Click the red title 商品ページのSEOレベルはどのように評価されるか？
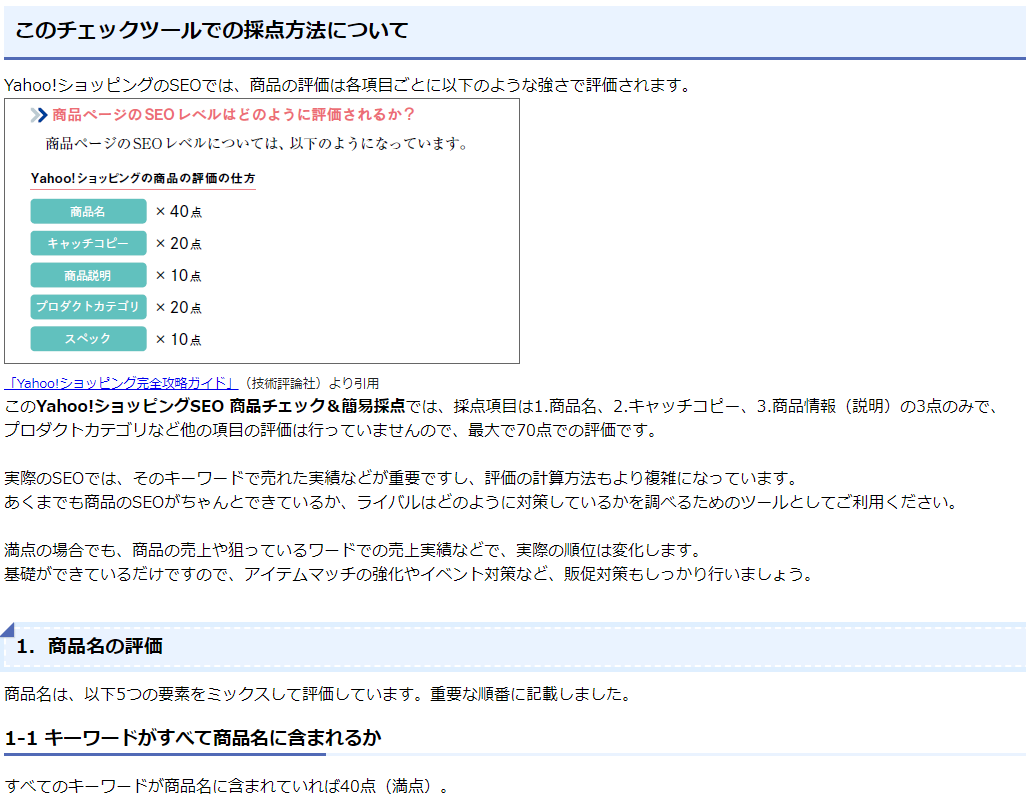 pyautogui.click(x=234, y=115)
